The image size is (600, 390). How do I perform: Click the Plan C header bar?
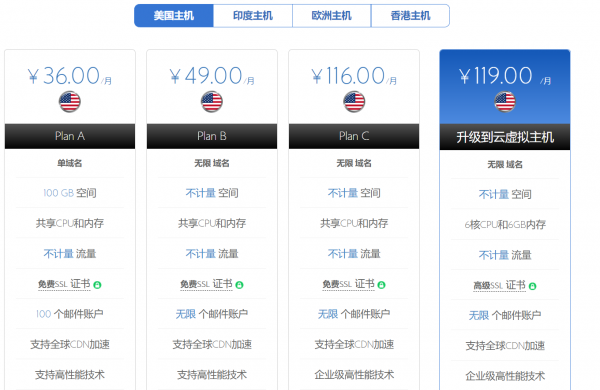[354, 136]
